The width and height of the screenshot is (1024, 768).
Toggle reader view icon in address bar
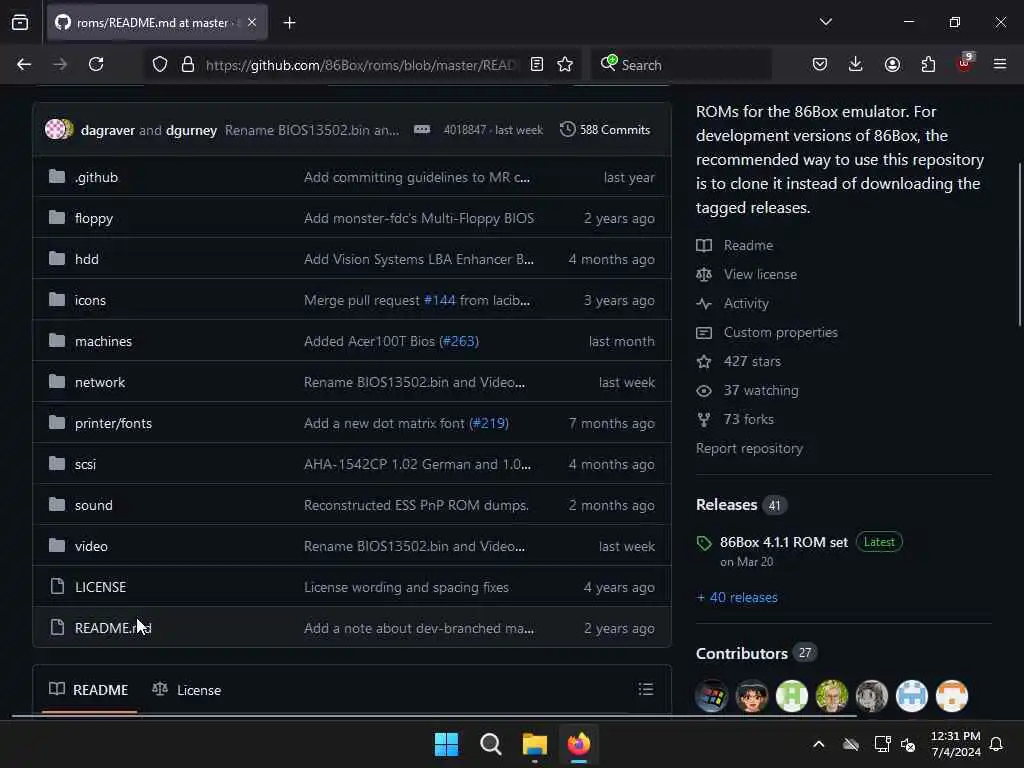537,64
